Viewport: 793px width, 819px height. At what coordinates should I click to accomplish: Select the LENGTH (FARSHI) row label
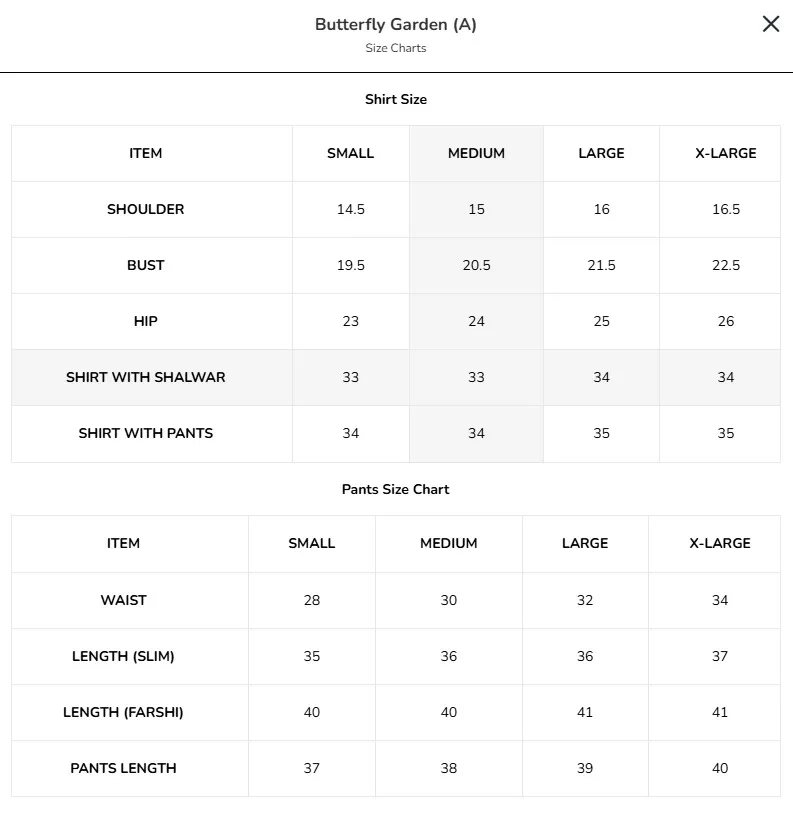pyautogui.click(x=123, y=712)
